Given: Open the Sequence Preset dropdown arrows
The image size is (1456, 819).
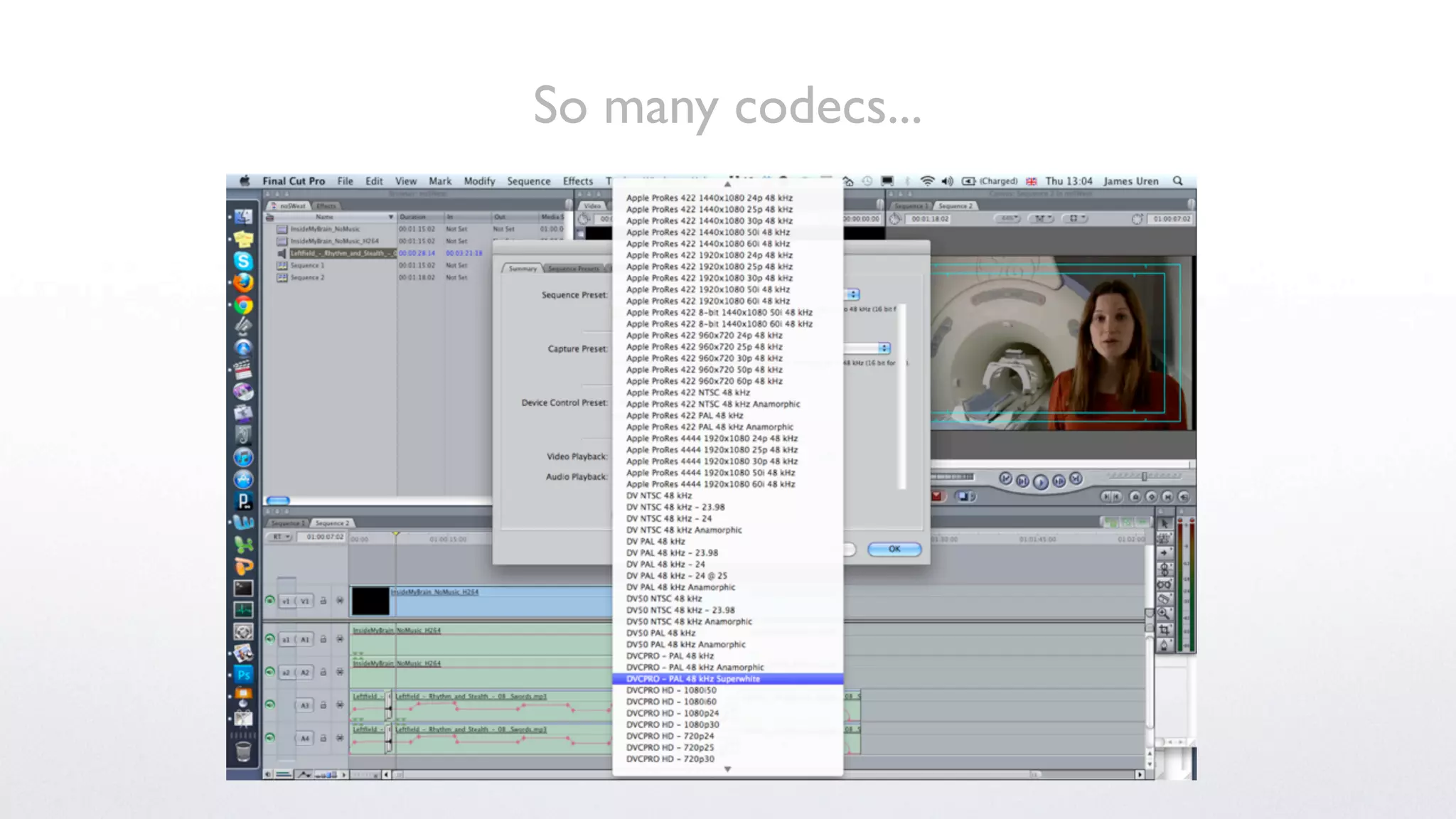Looking at the screenshot, I should pos(852,294).
